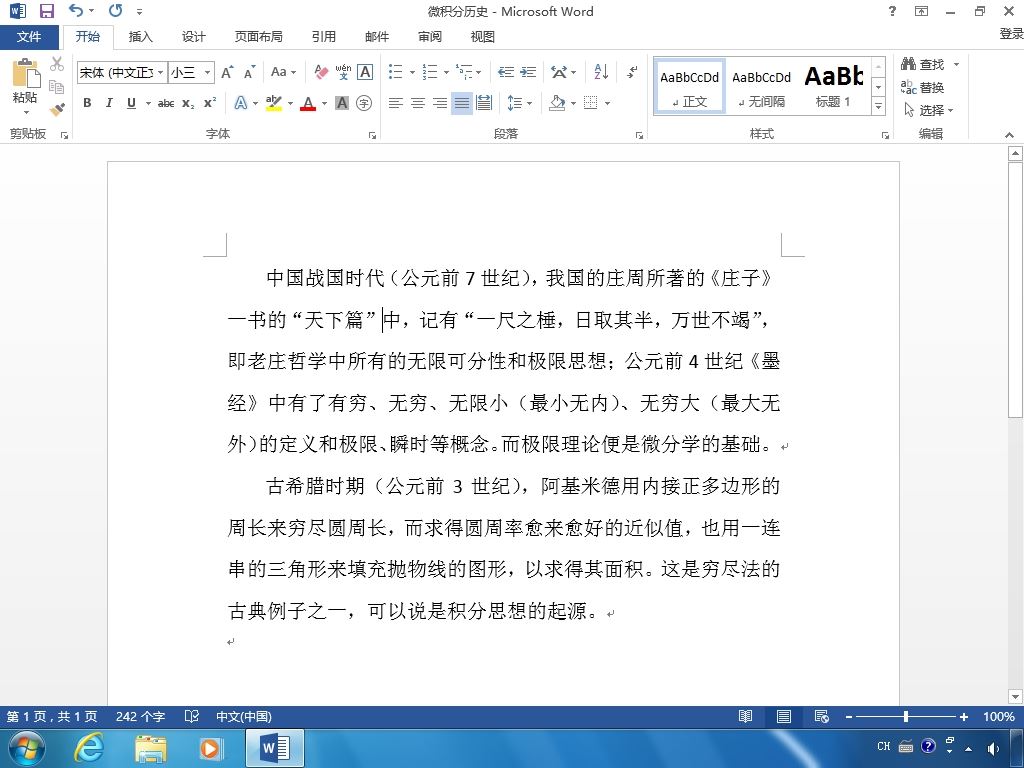
Task: Apply yellow text highlight color
Action: 274,103
